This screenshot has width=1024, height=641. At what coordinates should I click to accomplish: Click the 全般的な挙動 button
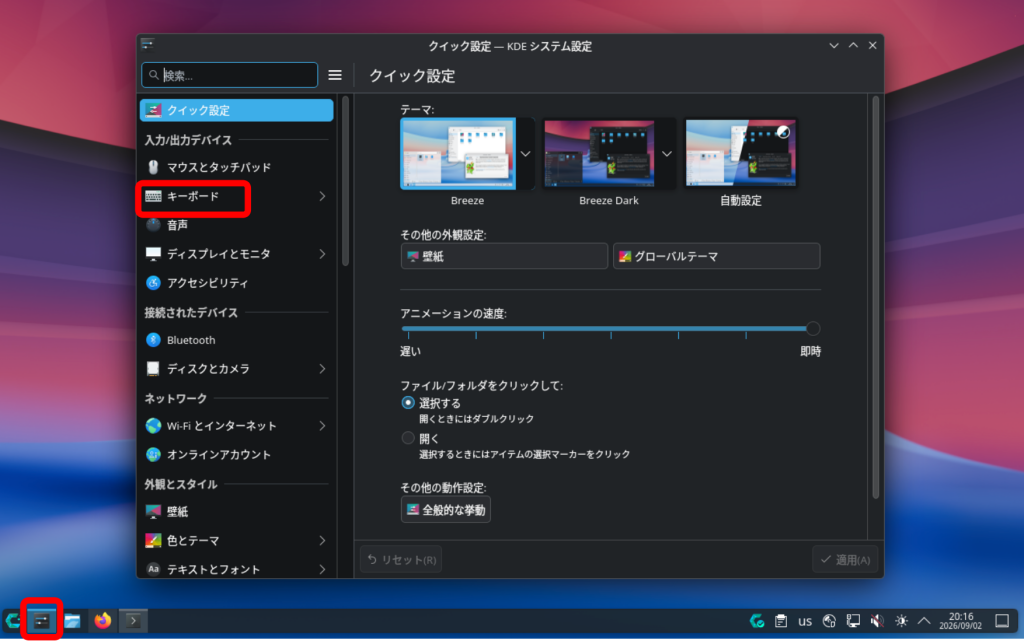[x=445, y=510]
